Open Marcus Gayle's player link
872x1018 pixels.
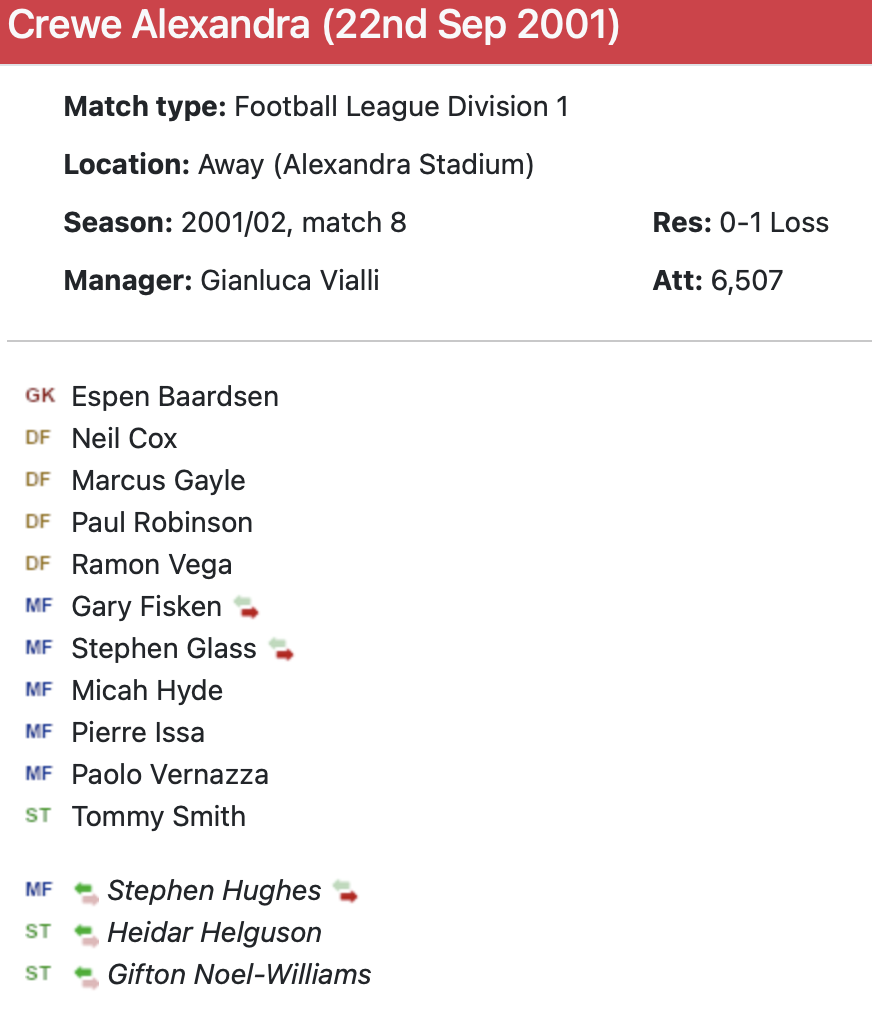click(x=158, y=480)
